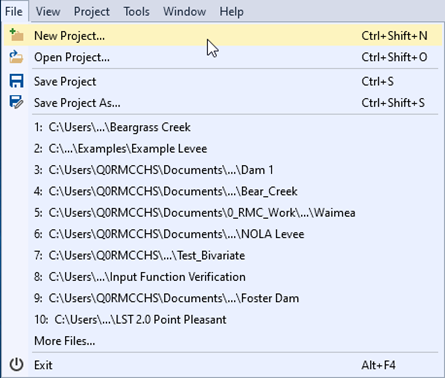Open recent project Beargrass Creek
Image resolution: width=445 pixels, height=378 pixels.
click(x=223, y=127)
